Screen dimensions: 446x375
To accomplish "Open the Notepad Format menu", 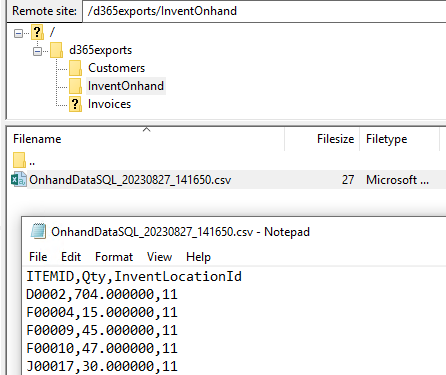I will tap(114, 257).
